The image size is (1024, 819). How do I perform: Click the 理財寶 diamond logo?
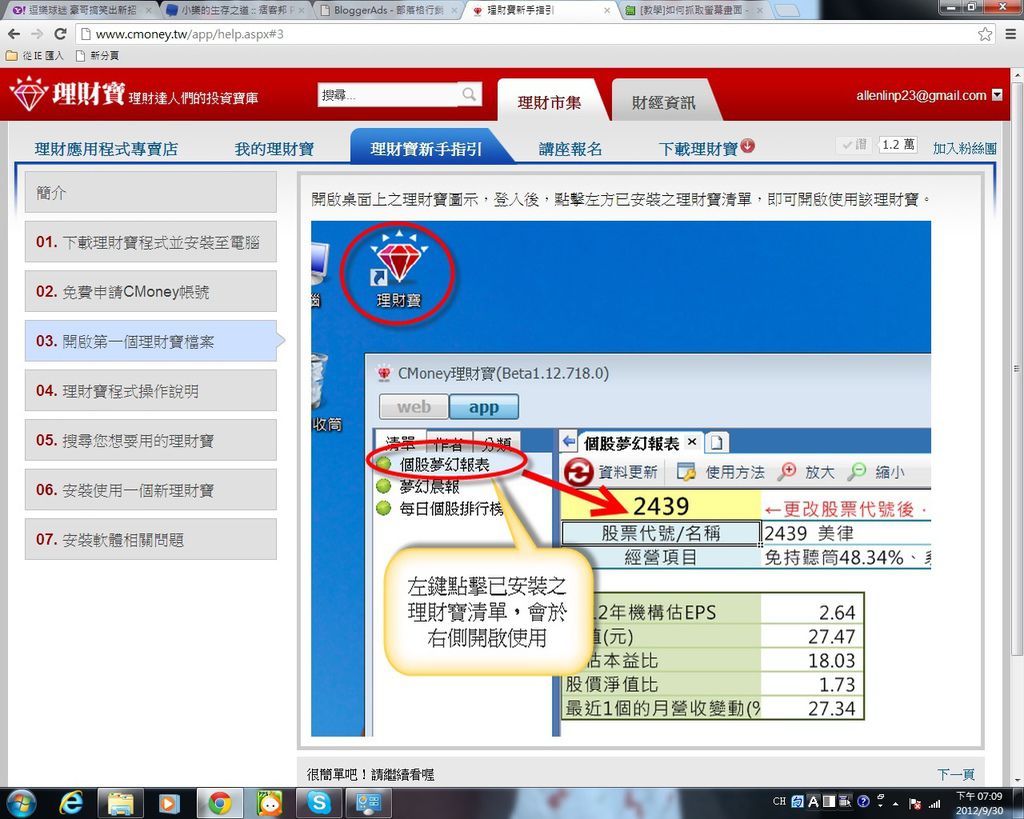(x=29, y=93)
